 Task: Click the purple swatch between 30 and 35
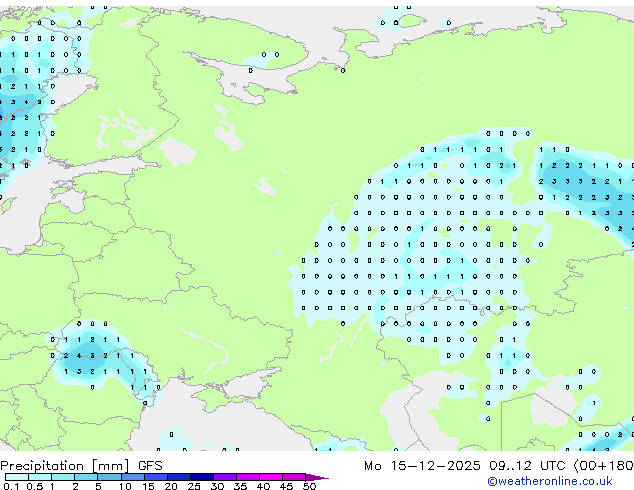click(x=225, y=477)
